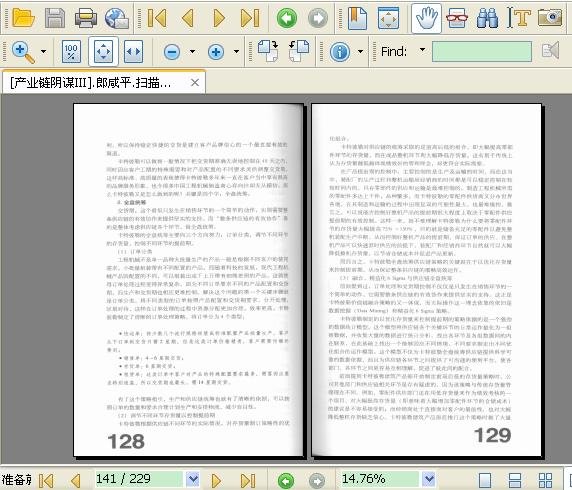
Task: Open zoom in dropdown arrow
Action: [236, 51]
